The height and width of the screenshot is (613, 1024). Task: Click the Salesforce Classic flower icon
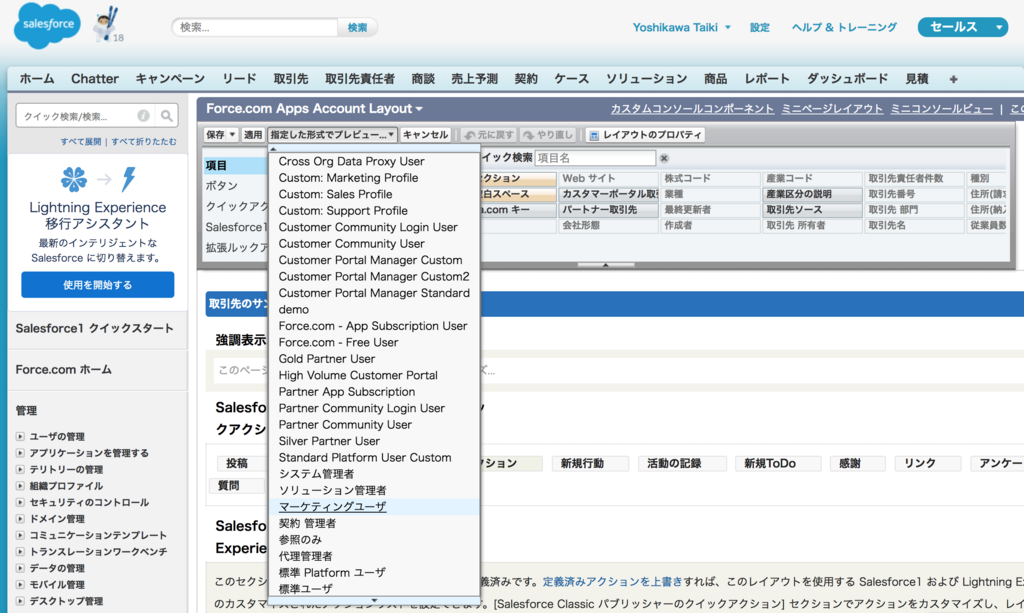click(74, 179)
